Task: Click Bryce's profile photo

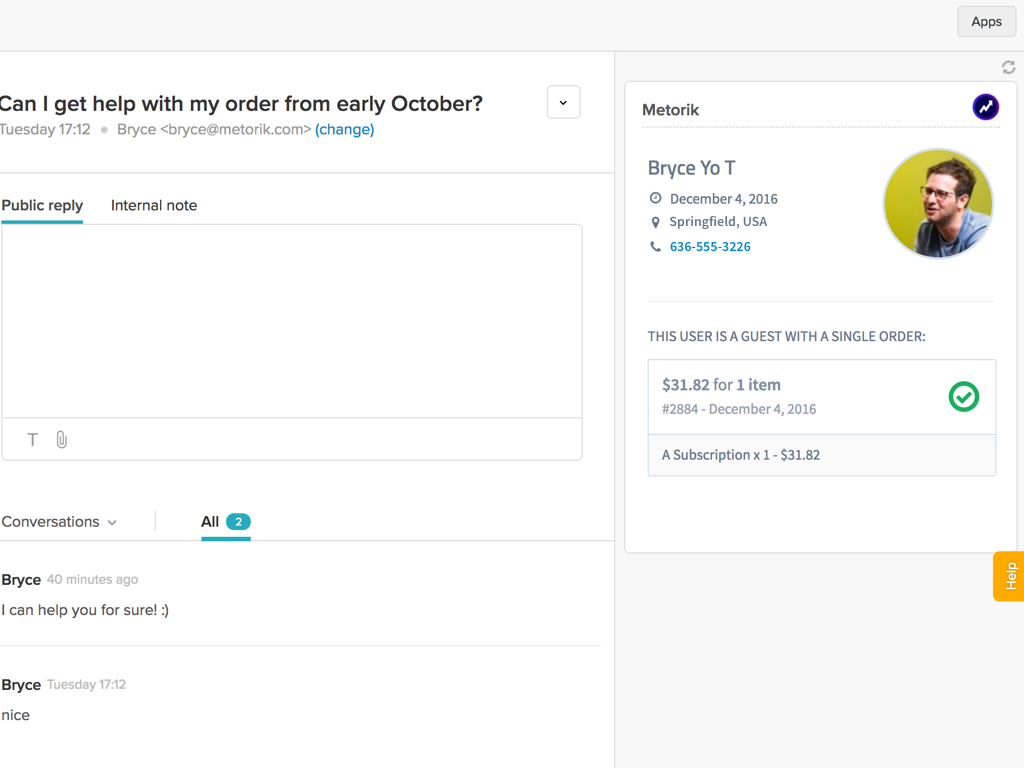Action: (937, 204)
